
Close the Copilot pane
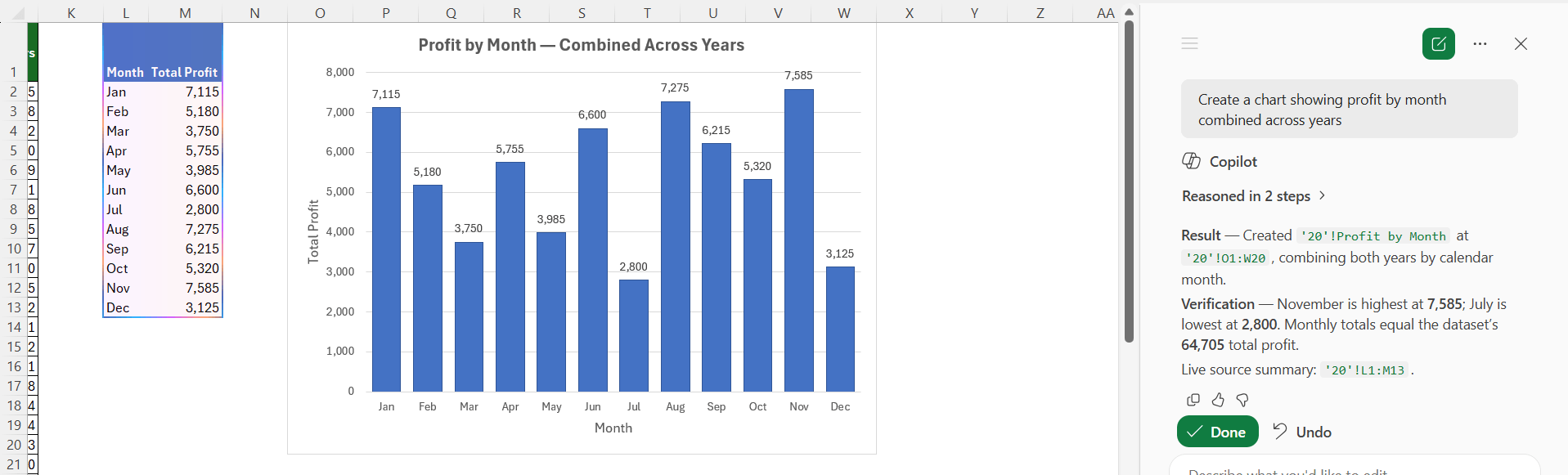(x=1521, y=44)
